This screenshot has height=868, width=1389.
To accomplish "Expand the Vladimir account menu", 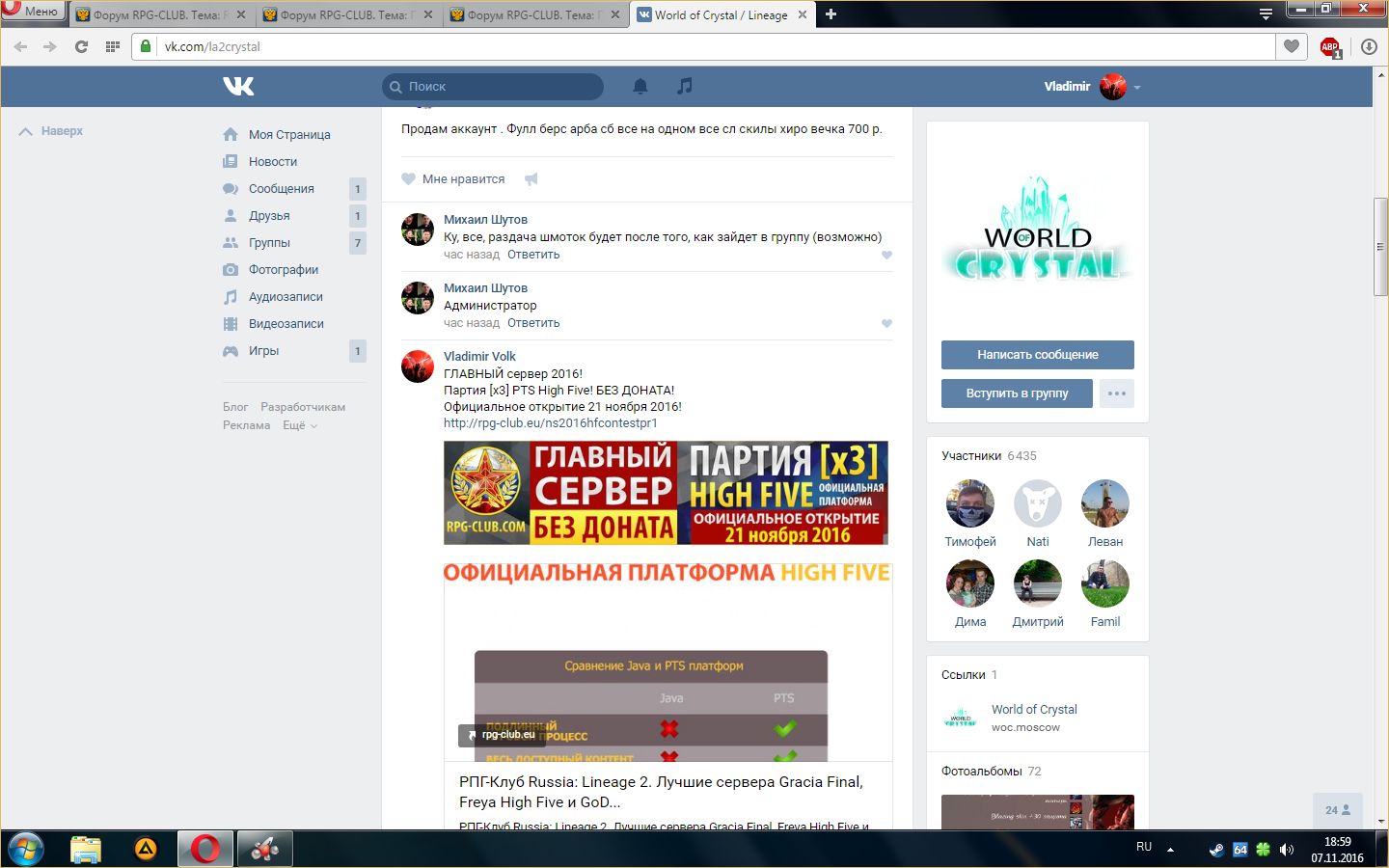I will coord(1092,86).
